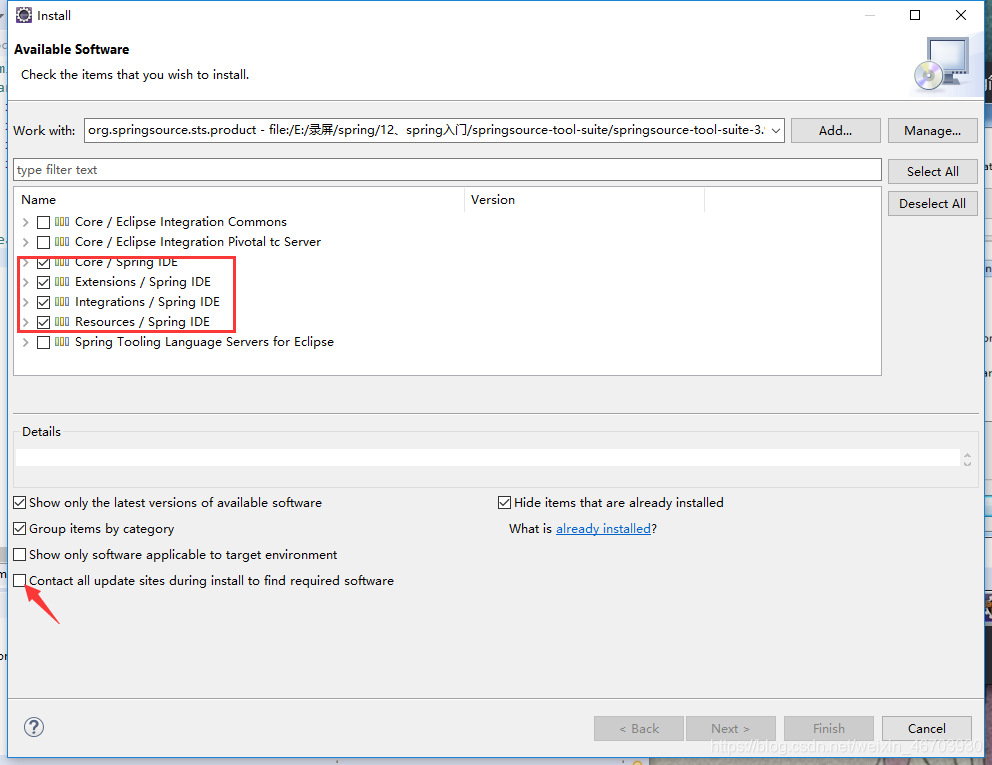Open the Work with site dropdown
Screen dimensions: 992x765
(x=776, y=130)
